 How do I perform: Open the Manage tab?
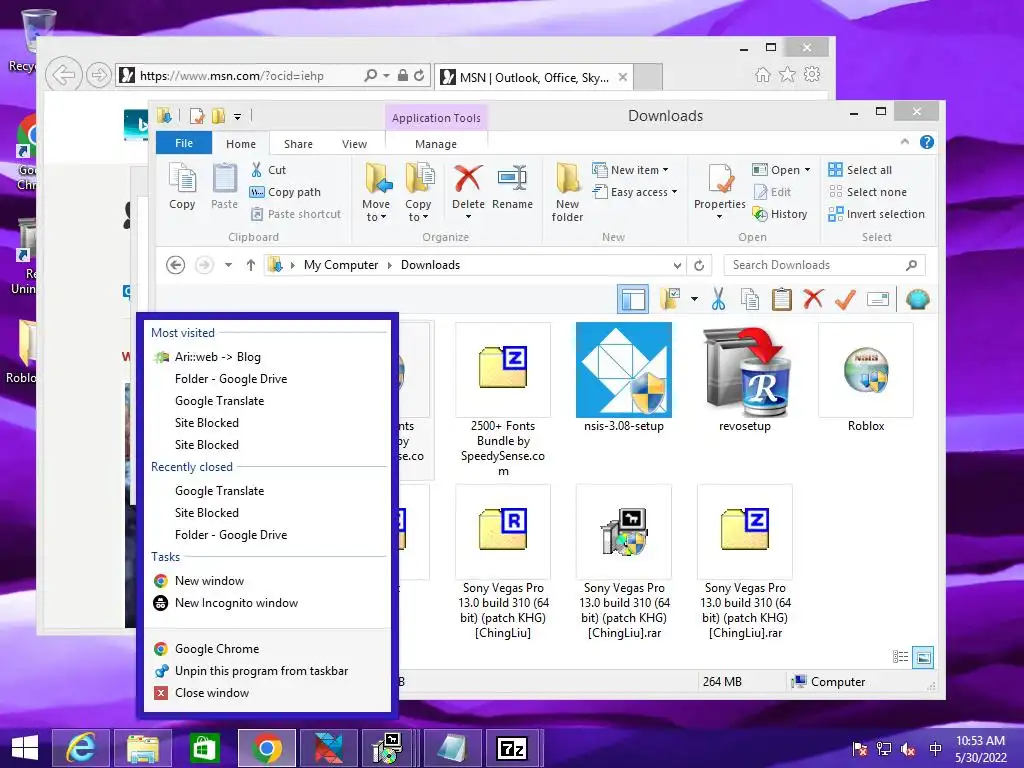pyautogui.click(x=436, y=144)
